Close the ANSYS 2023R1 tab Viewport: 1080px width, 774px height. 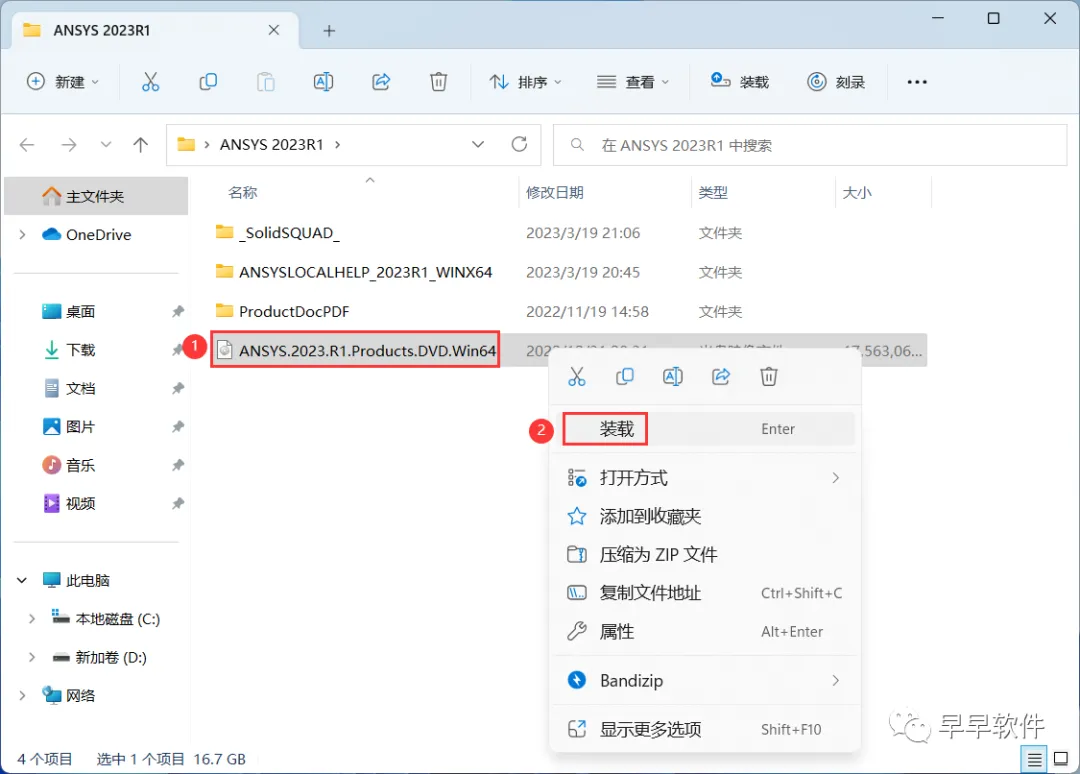273,30
